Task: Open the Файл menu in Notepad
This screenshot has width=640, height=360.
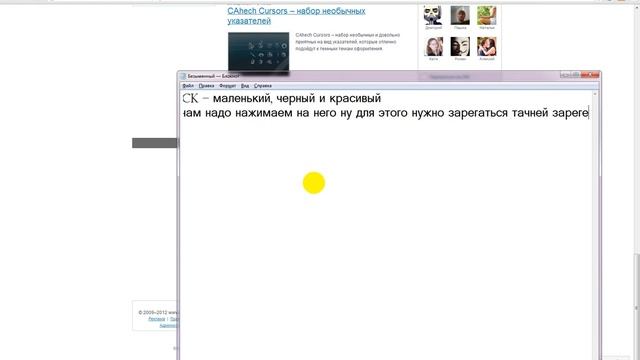Action: (188, 86)
